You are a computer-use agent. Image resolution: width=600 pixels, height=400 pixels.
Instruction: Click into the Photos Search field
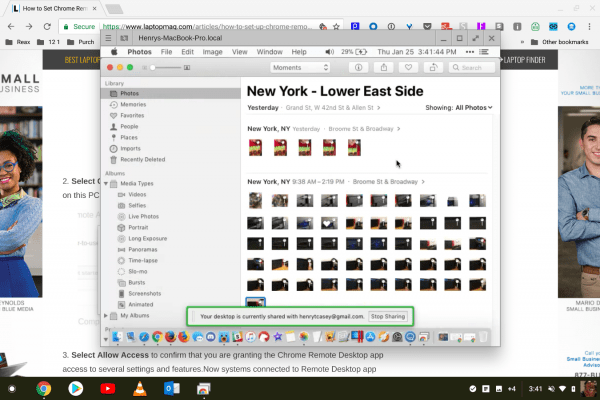coord(472,67)
